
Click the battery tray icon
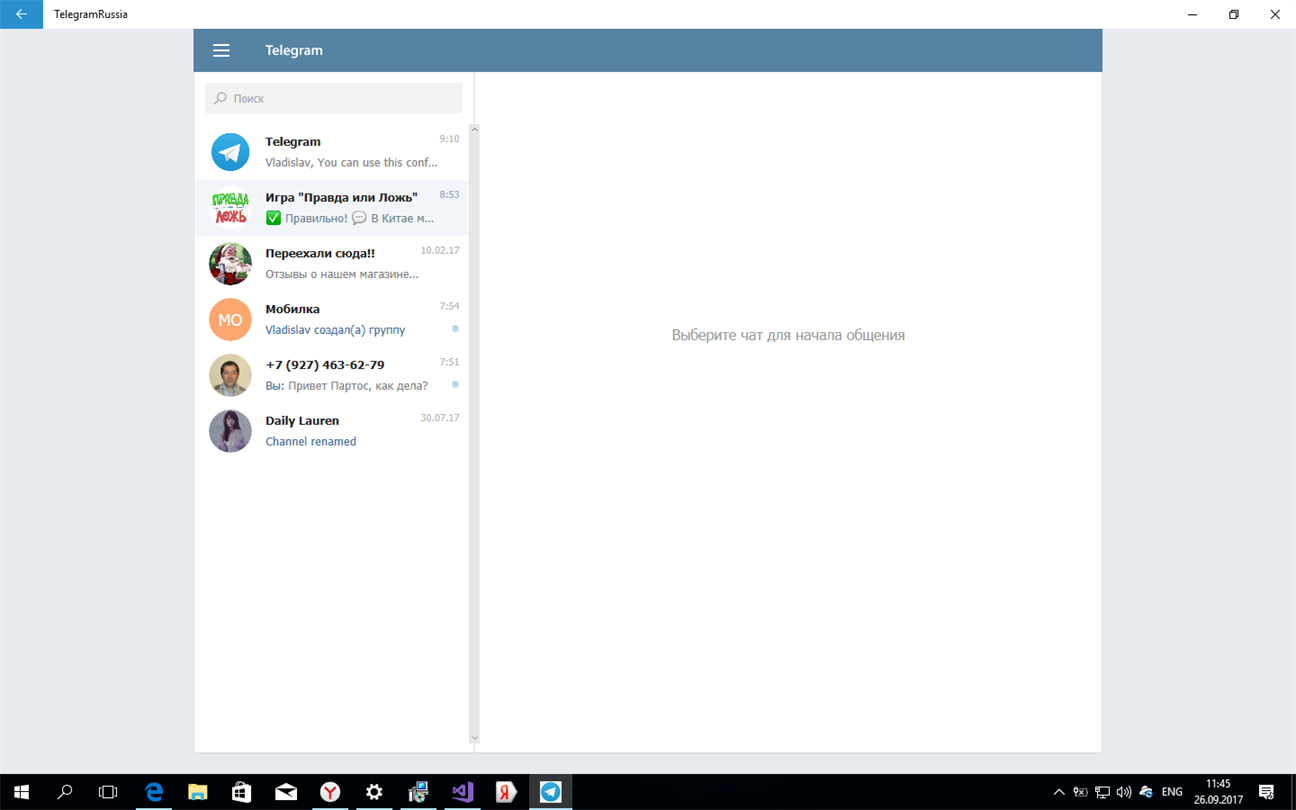coord(1081,792)
